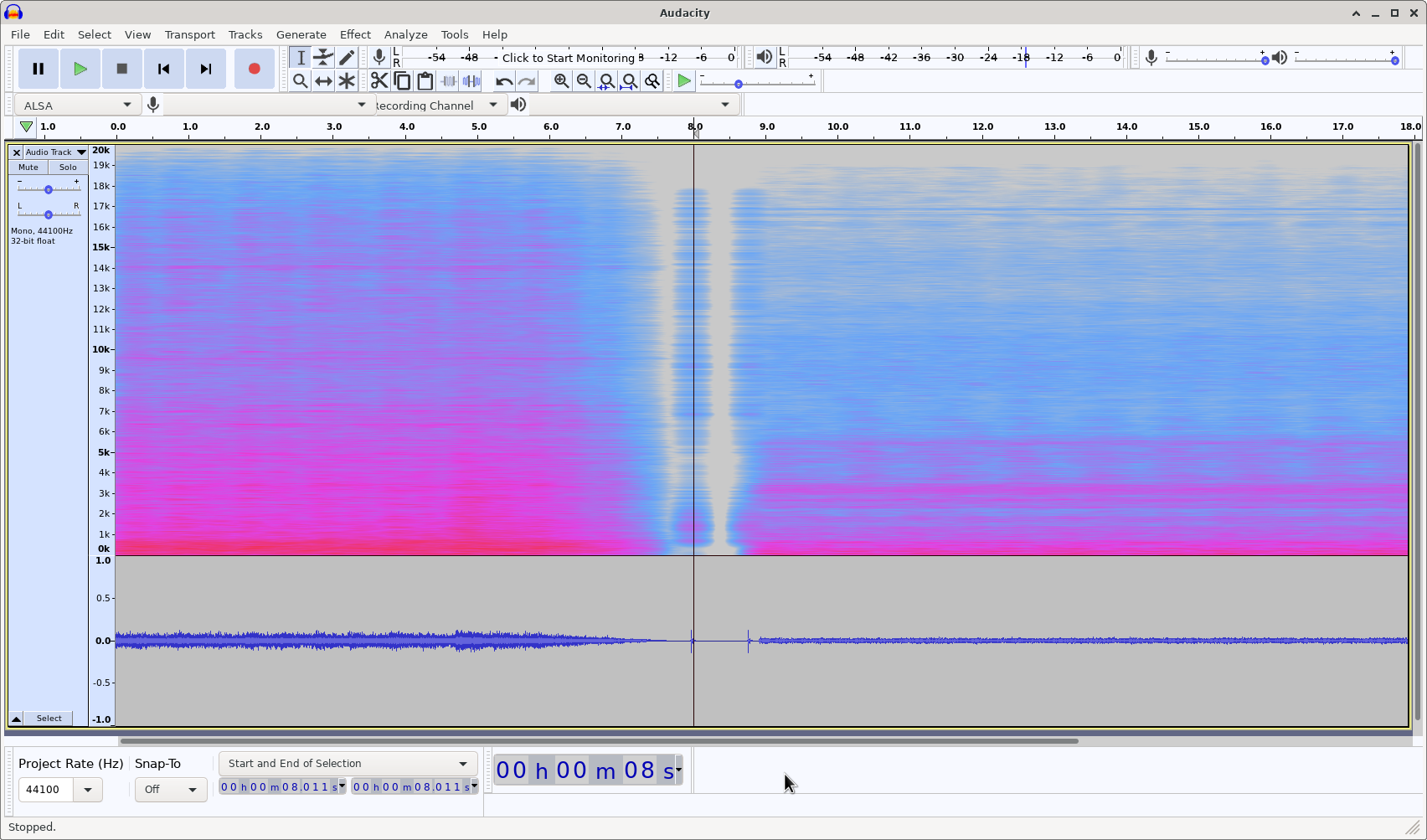1427x840 pixels.
Task: Click the Project Rate 44100 field
Action: (47, 790)
